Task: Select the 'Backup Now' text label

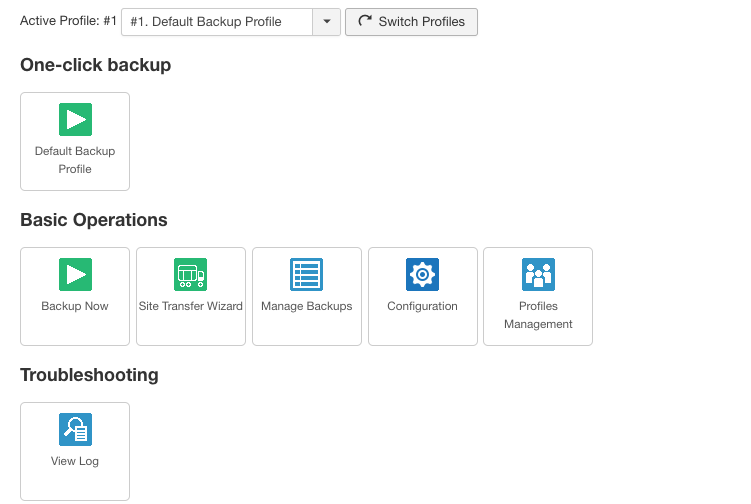Action: click(x=75, y=306)
